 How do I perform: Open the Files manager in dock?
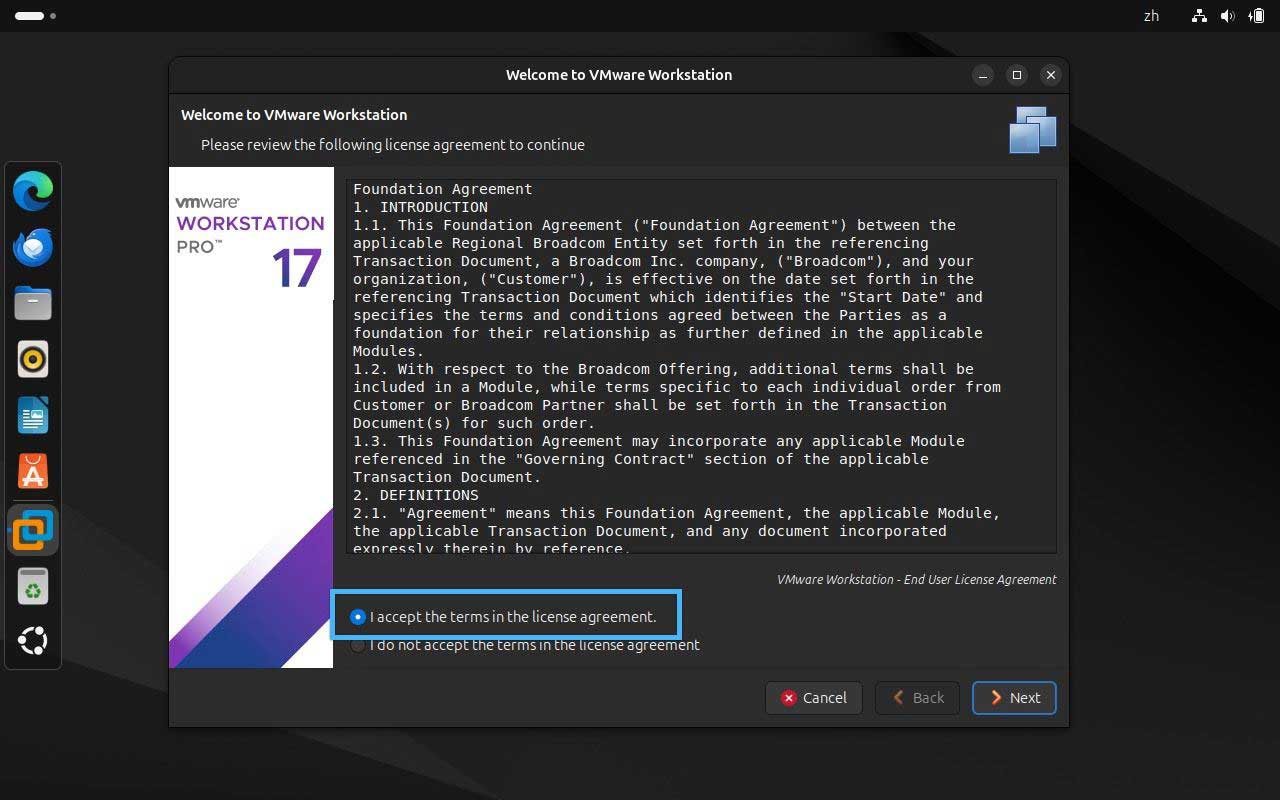tap(33, 302)
